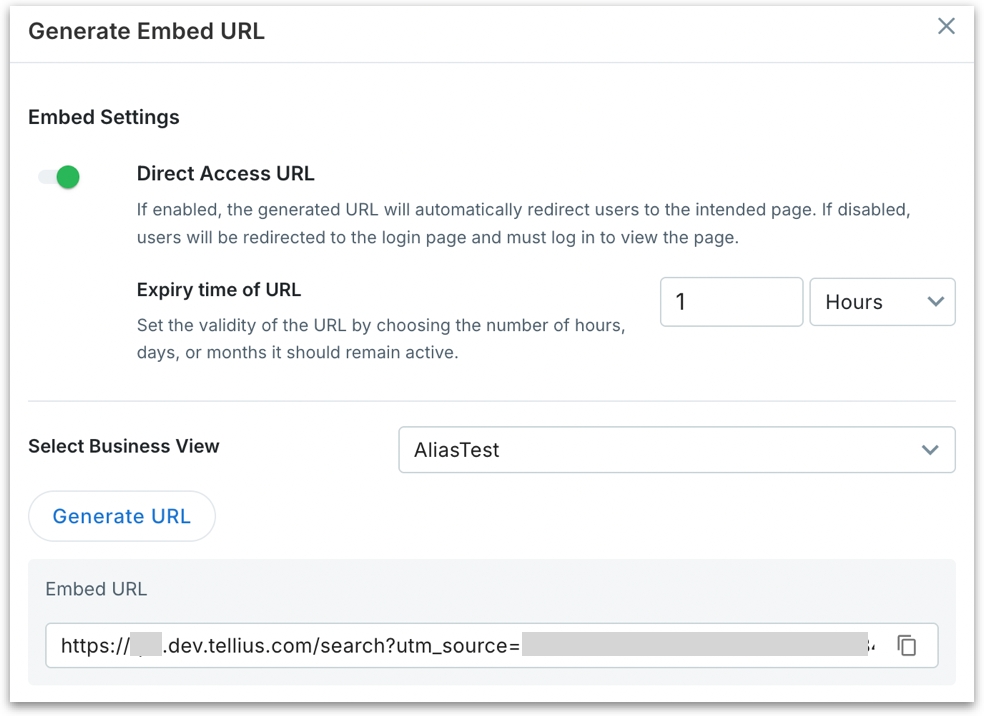The height and width of the screenshot is (716, 984).
Task: Disable the Direct Access URL toggle
Action: (59, 178)
